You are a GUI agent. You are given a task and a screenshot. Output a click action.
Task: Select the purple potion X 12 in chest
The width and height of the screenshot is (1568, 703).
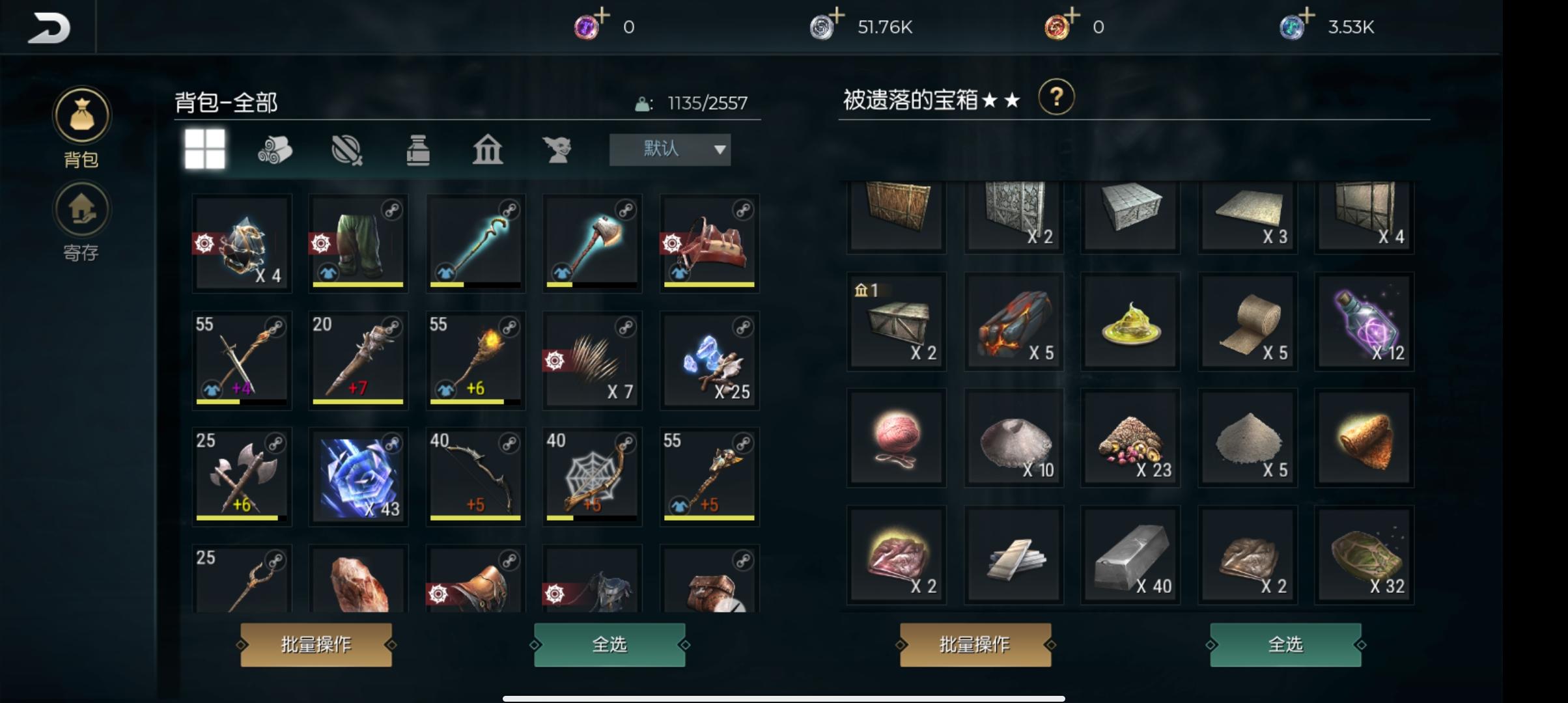tap(1364, 322)
